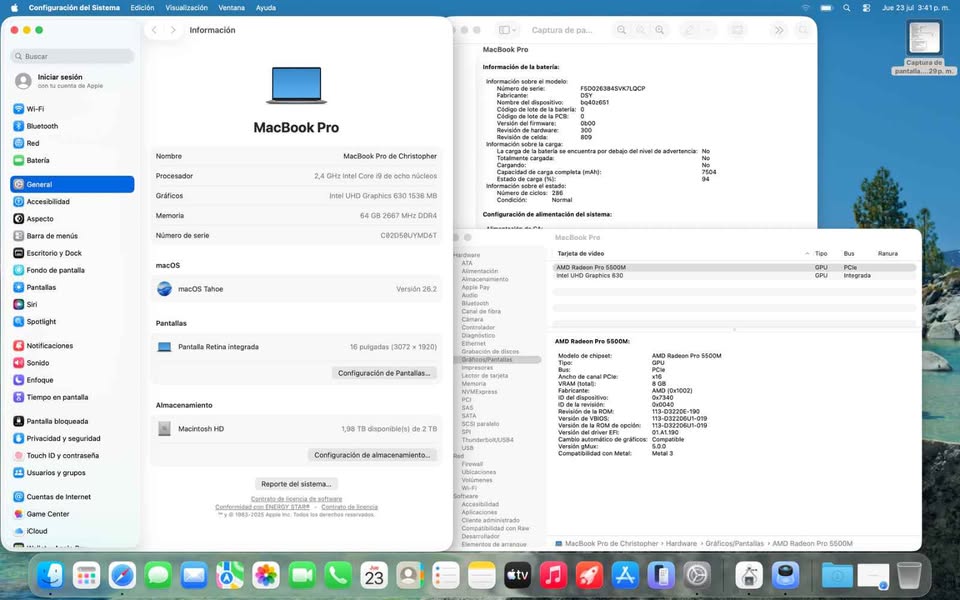Expand Preview toolbar overflow chevrons
The height and width of the screenshot is (600, 960).
pos(779,30)
